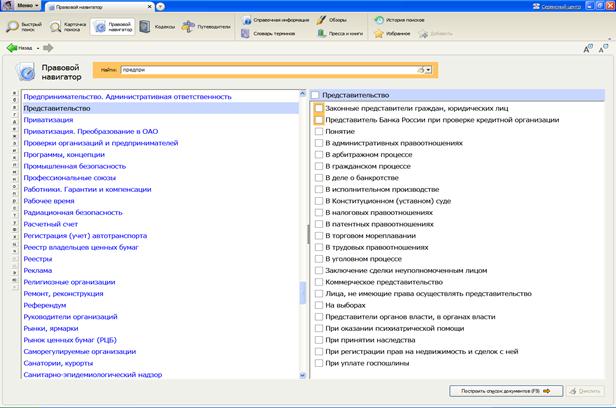
Task: Open Пресса и книги
Action: pyautogui.click(x=340, y=34)
